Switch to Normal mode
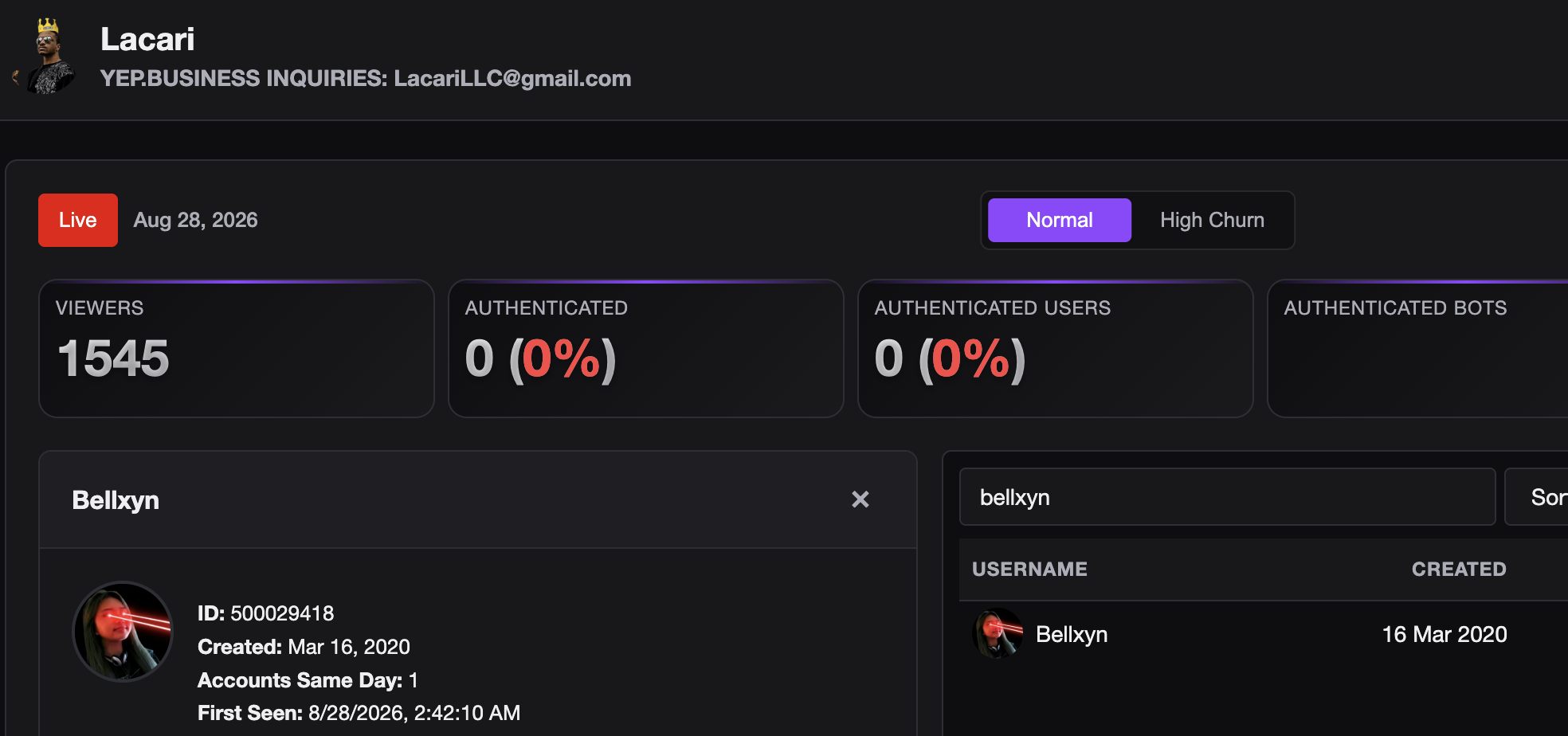This screenshot has width=1568, height=736. (x=1059, y=220)
